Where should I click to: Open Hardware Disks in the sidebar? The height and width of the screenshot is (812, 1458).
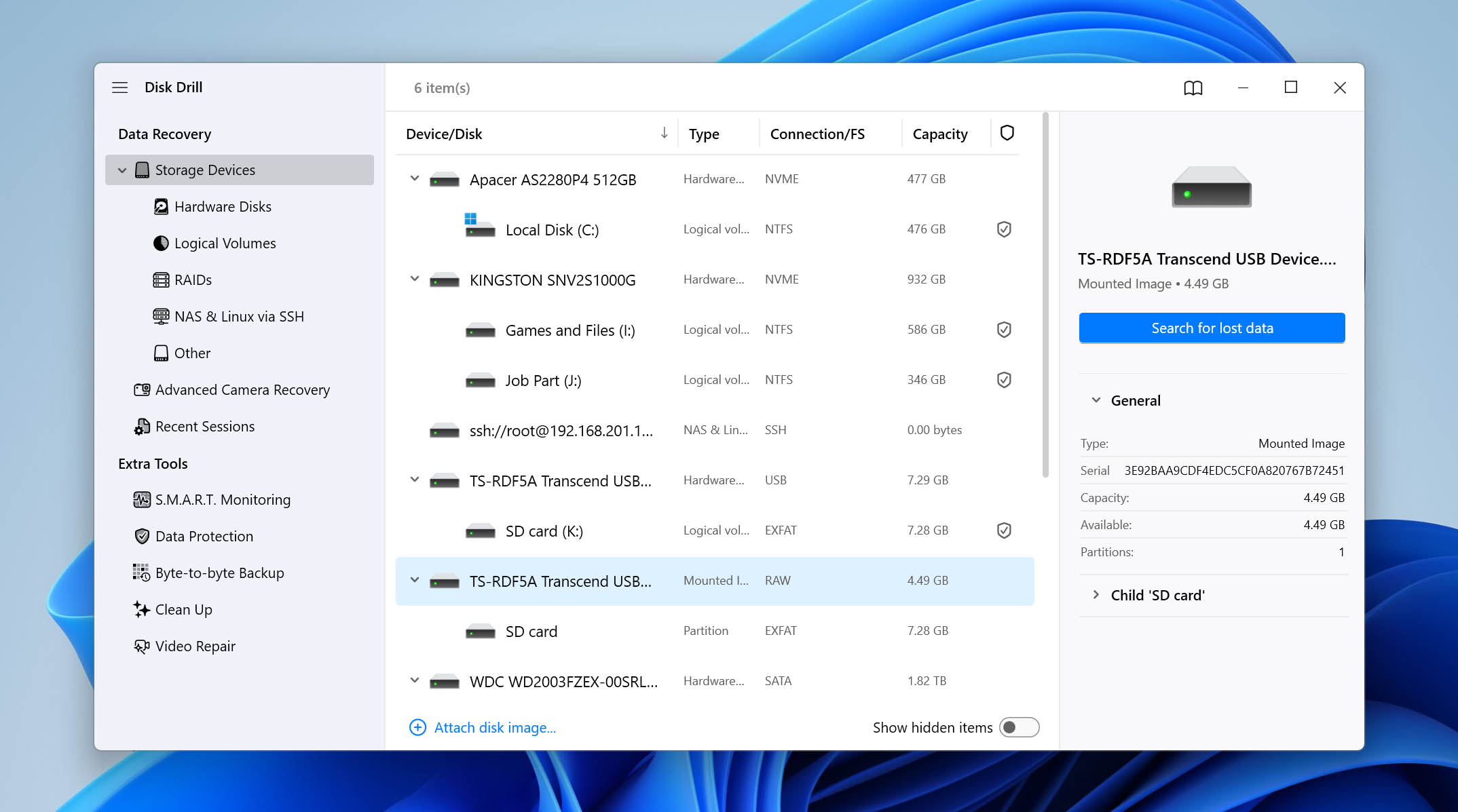click(223, 206)
